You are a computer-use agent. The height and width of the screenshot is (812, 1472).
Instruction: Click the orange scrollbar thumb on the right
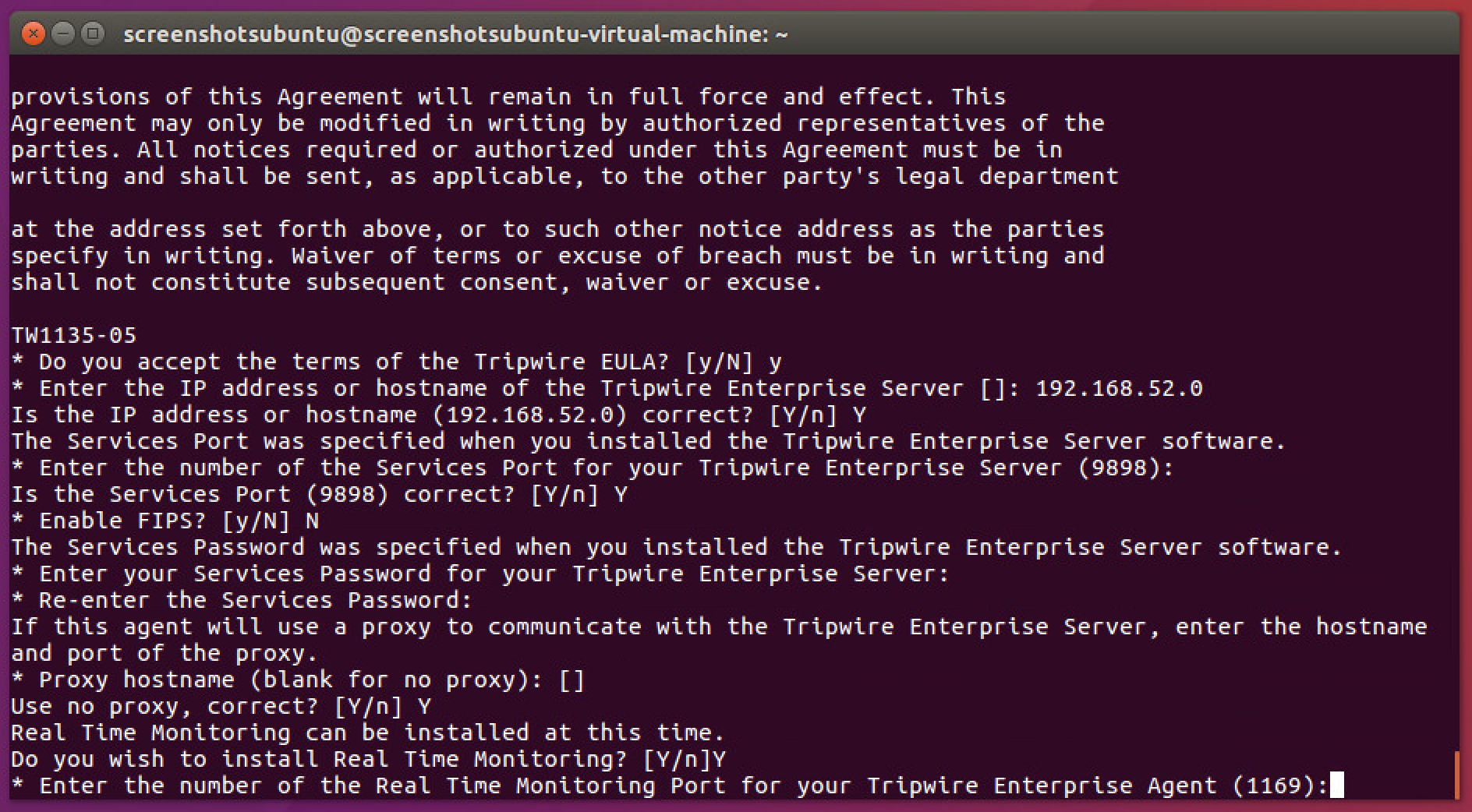coord(1456,774)
